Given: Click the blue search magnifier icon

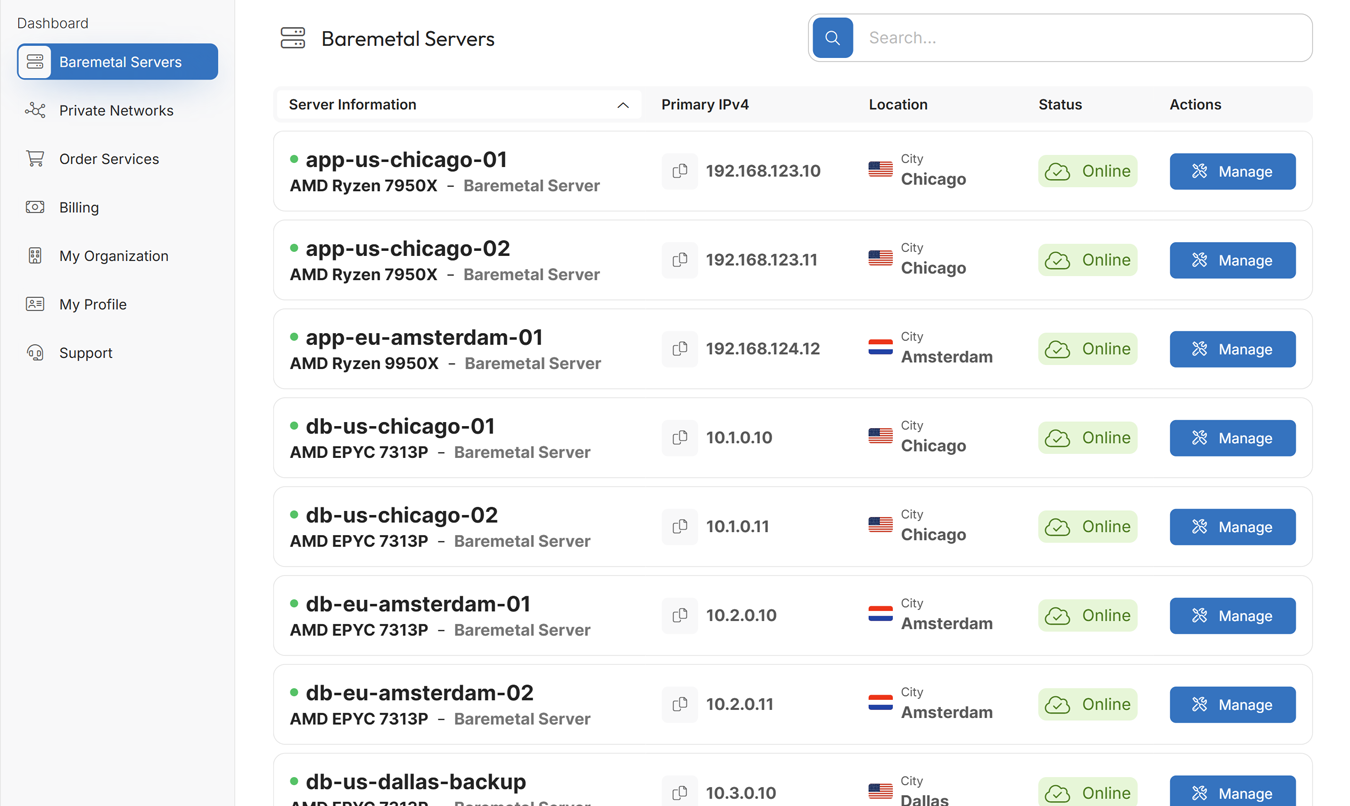Looking at the screenshot, I should click(x=832, y=38).
